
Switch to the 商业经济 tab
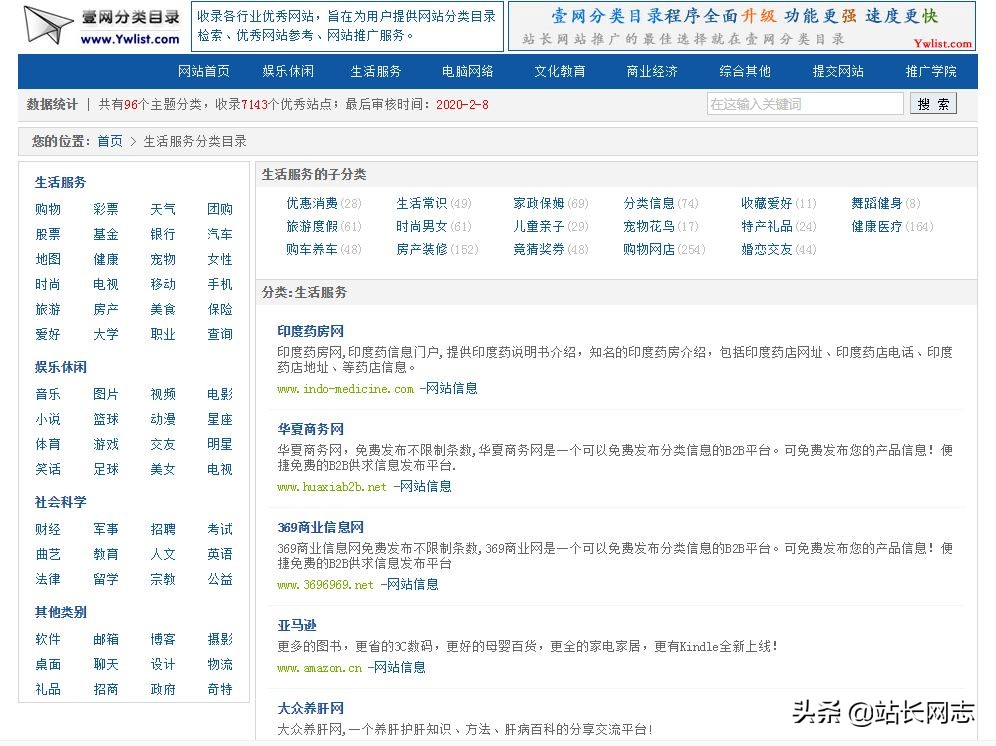651,71
